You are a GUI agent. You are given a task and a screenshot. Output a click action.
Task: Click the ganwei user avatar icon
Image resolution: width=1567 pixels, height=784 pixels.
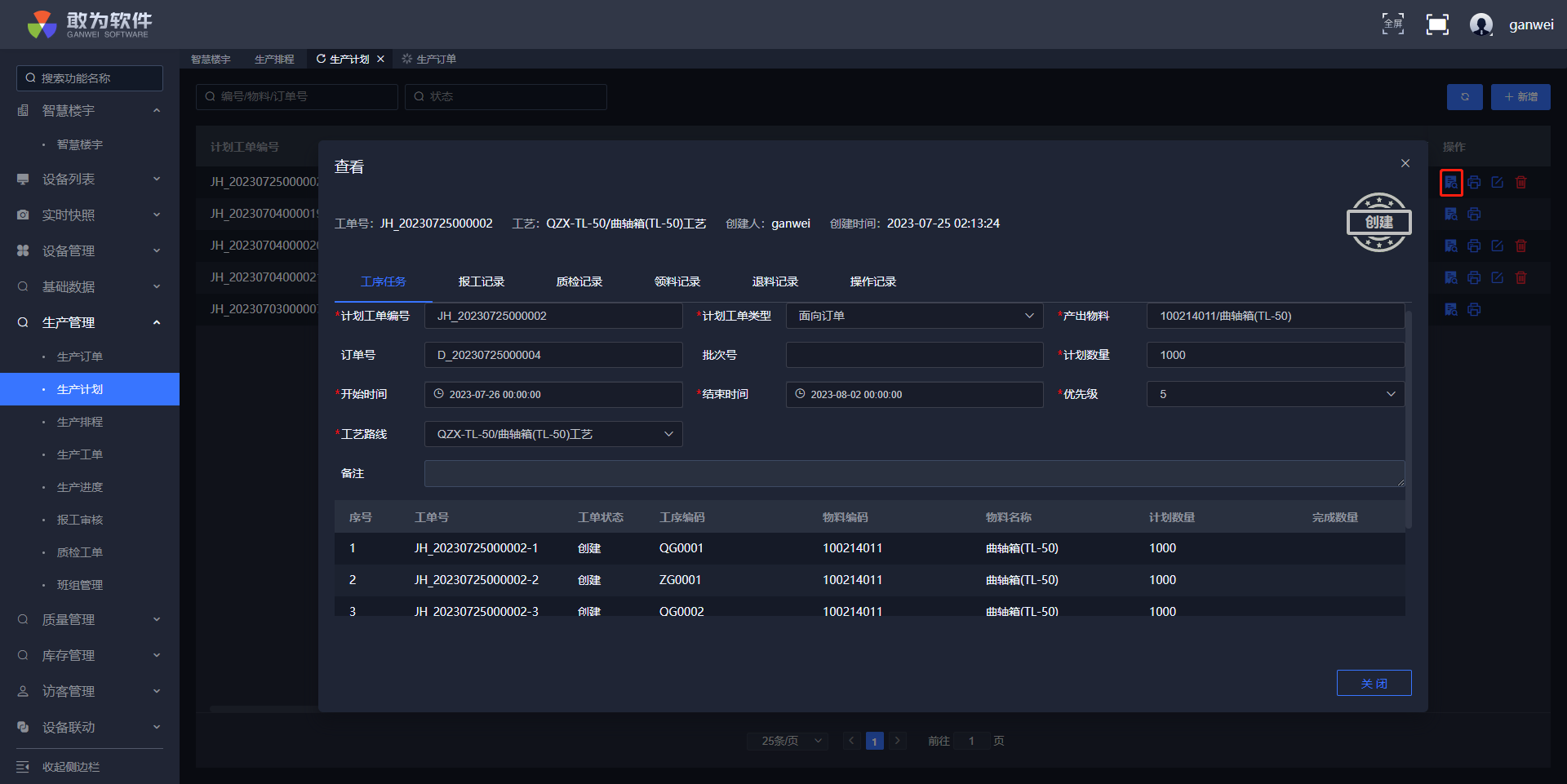pos(1480,24)
